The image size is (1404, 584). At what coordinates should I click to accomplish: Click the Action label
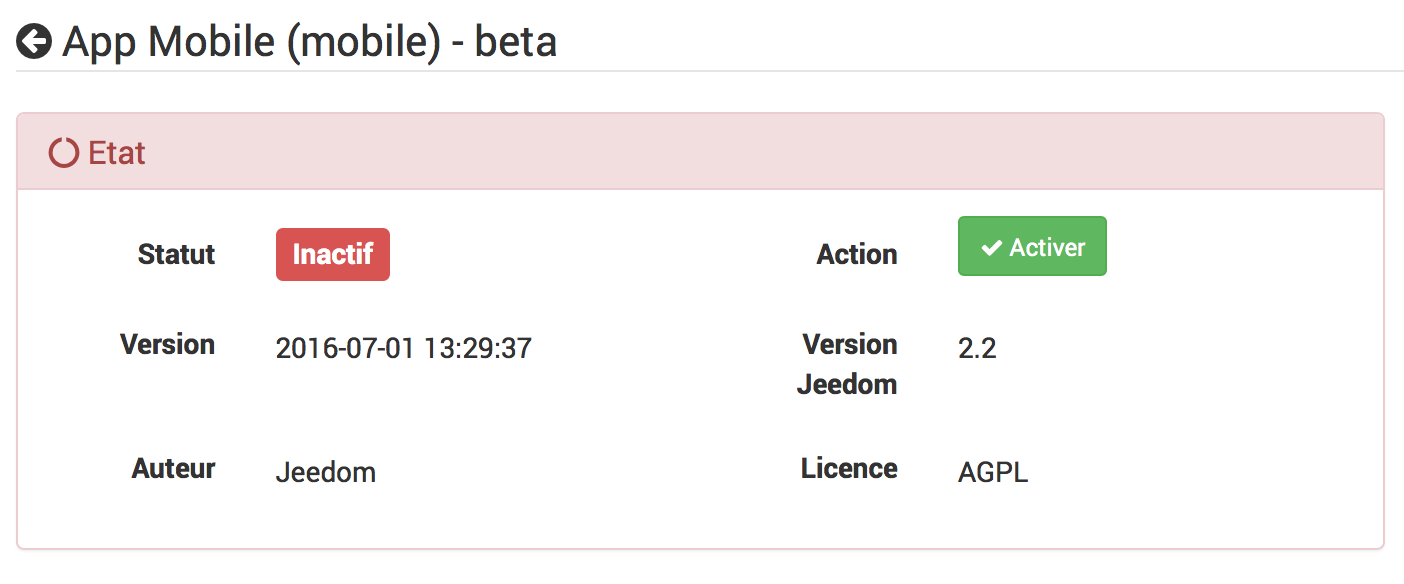[857, 254]
